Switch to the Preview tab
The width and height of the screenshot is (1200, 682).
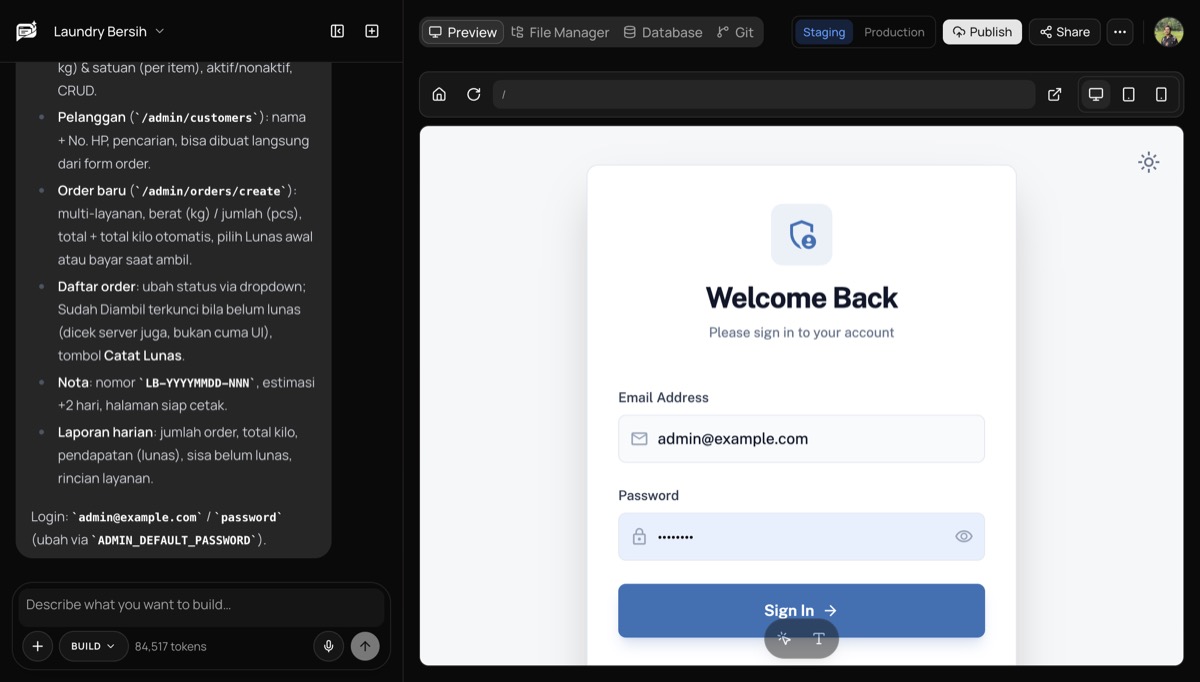click(462, 32)
